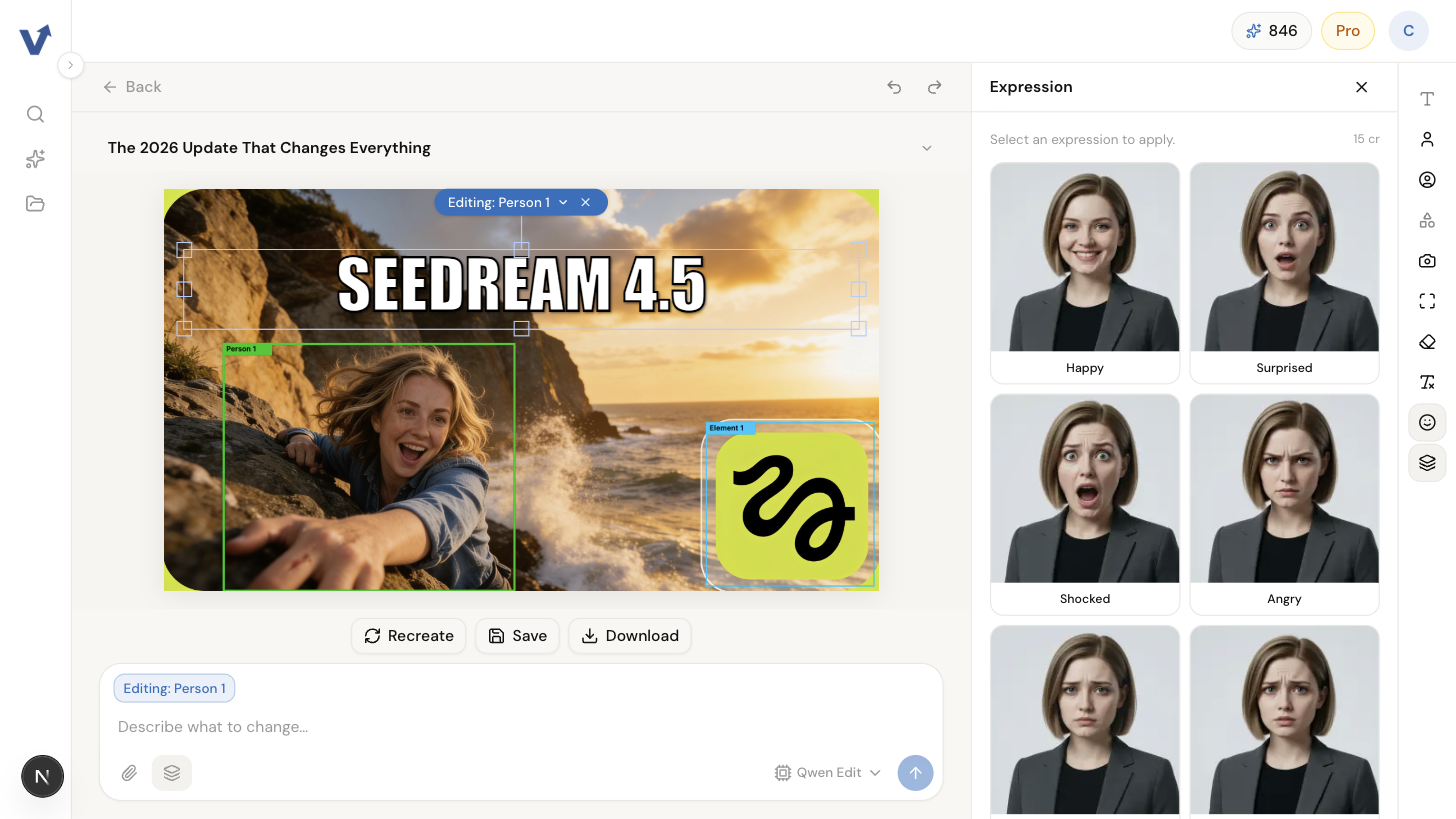
Task: Select the shapes elements tool
Action: coord(1427,220)
